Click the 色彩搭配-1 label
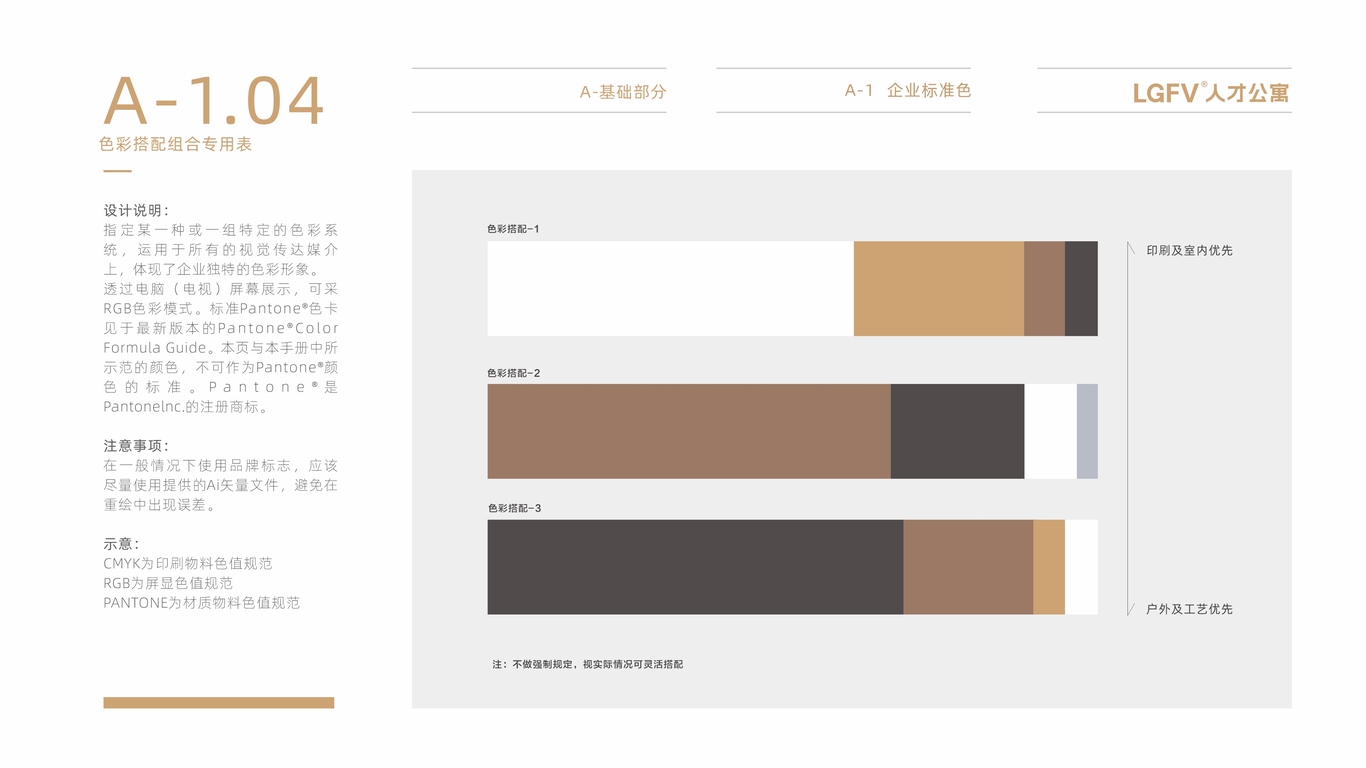 click(514, 229)
